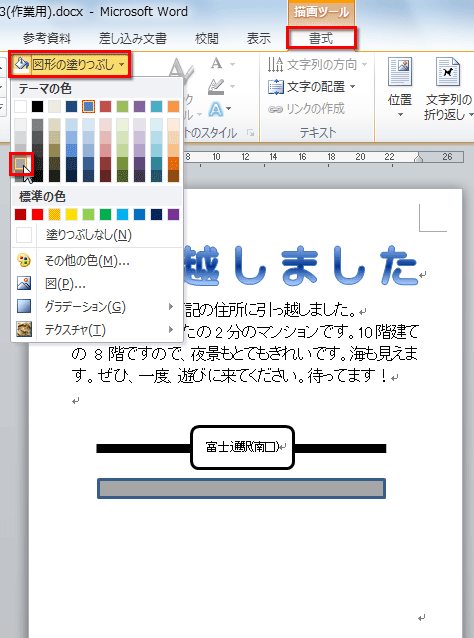474x638 pixels.
Task: Select the highlighted blue accent theme swatch
Action: coord(88,107)
